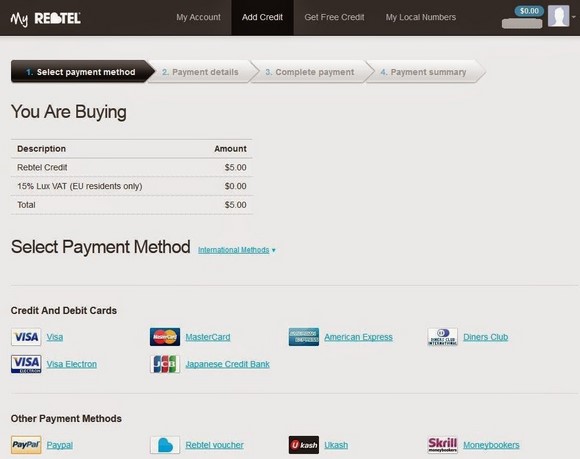
Task: Click the American Express logo icon
Action: click(304, 337)
